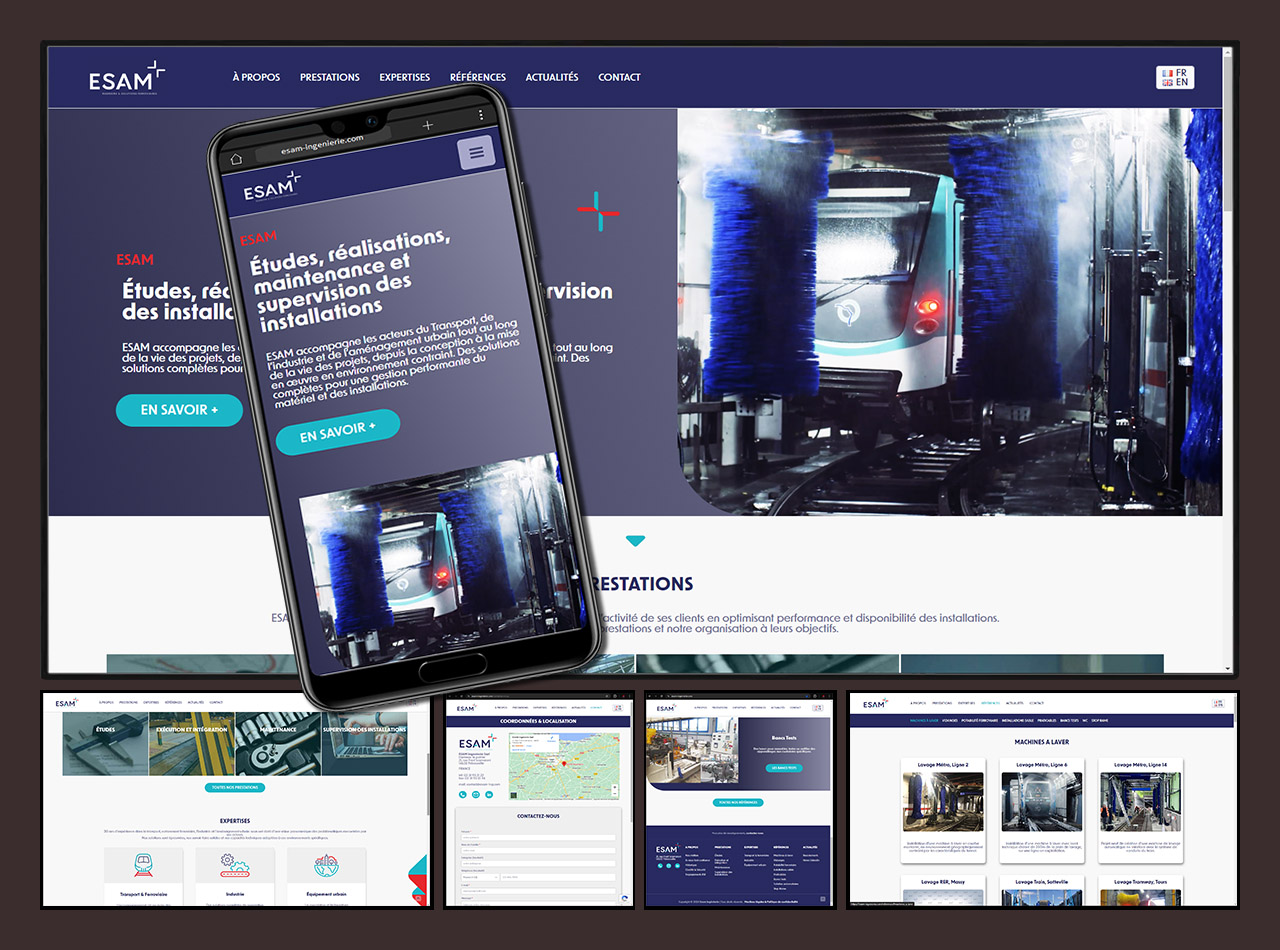Select the Industrie gears icon

tap(234, 866)
